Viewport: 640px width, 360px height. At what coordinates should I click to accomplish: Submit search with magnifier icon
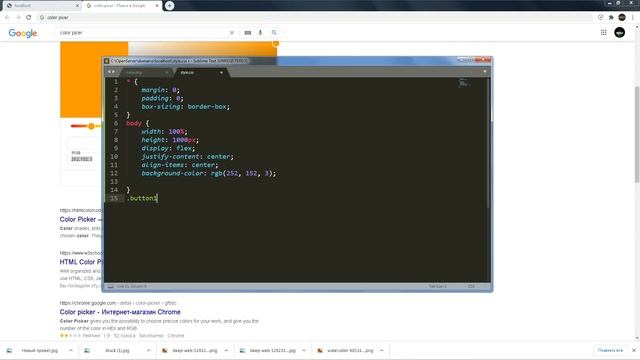[274, 32]
